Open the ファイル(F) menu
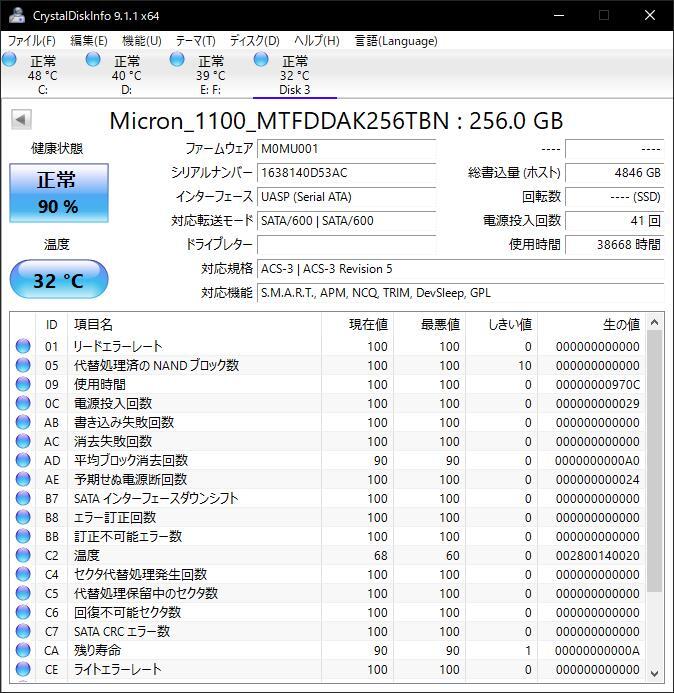674x693 pixels. pyautogui.click(x=32, y=41)
